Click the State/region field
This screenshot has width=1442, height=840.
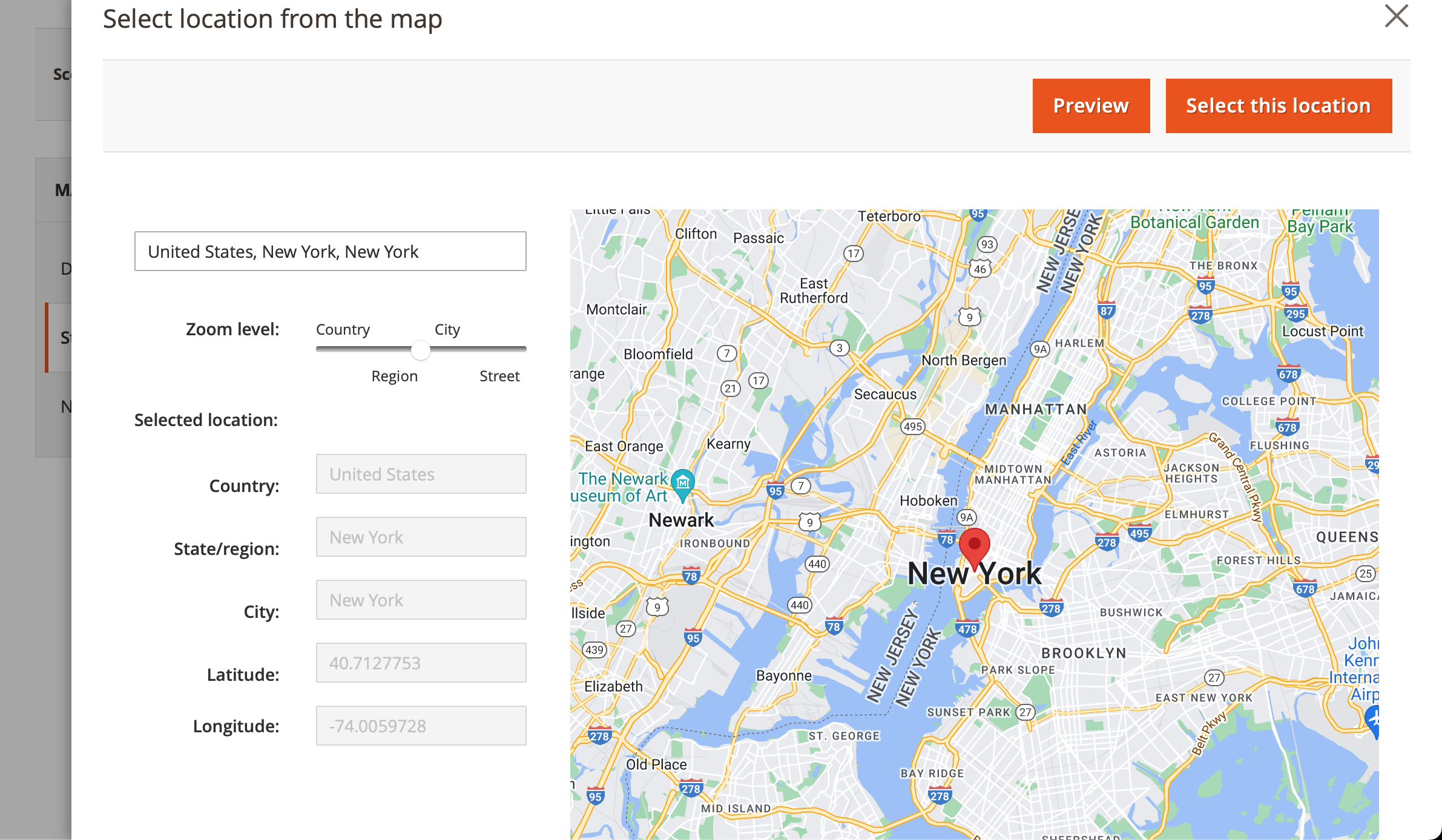coord(421,537)
